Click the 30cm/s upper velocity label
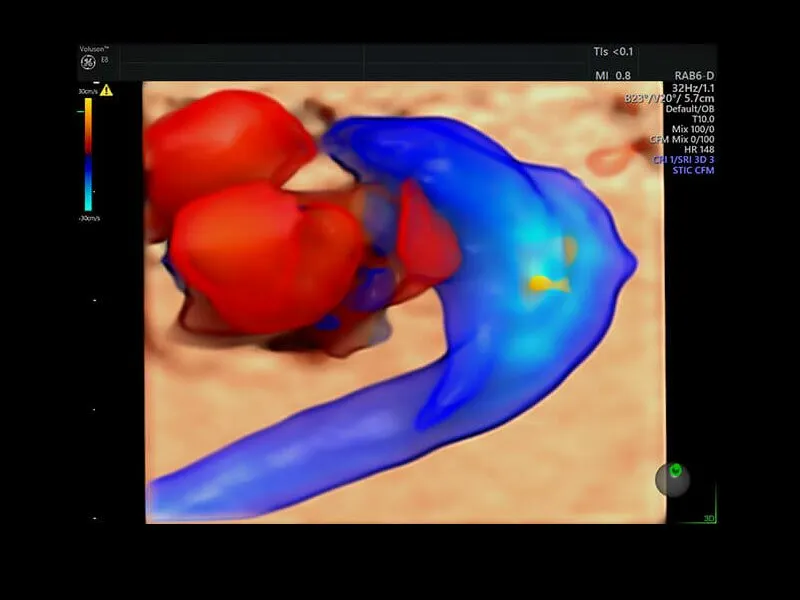 (x=86, y=91)
